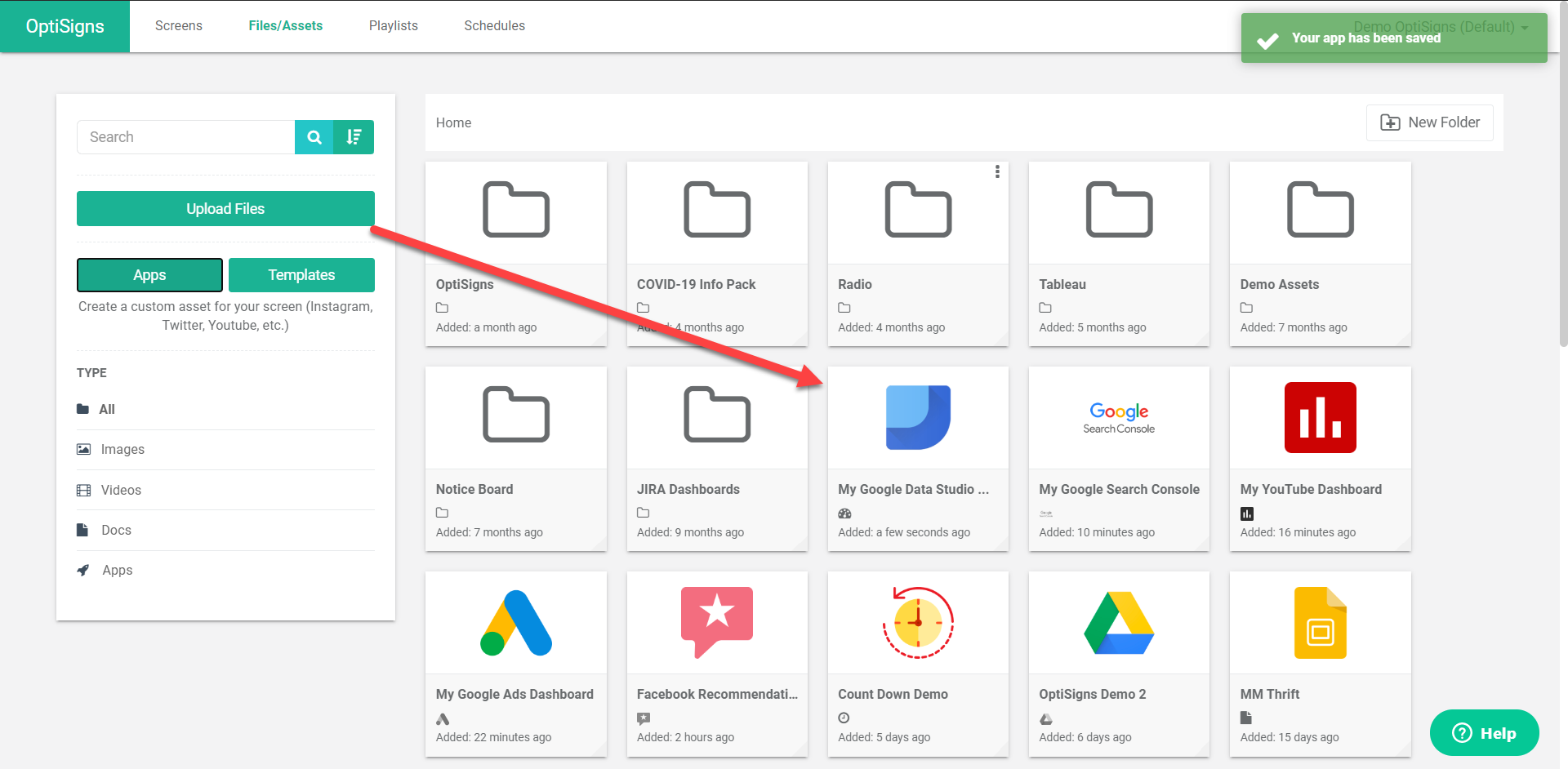Viewport: 1568px width, 769px height.
Task: Go to the Playlists tab
Action: point(394,26)
